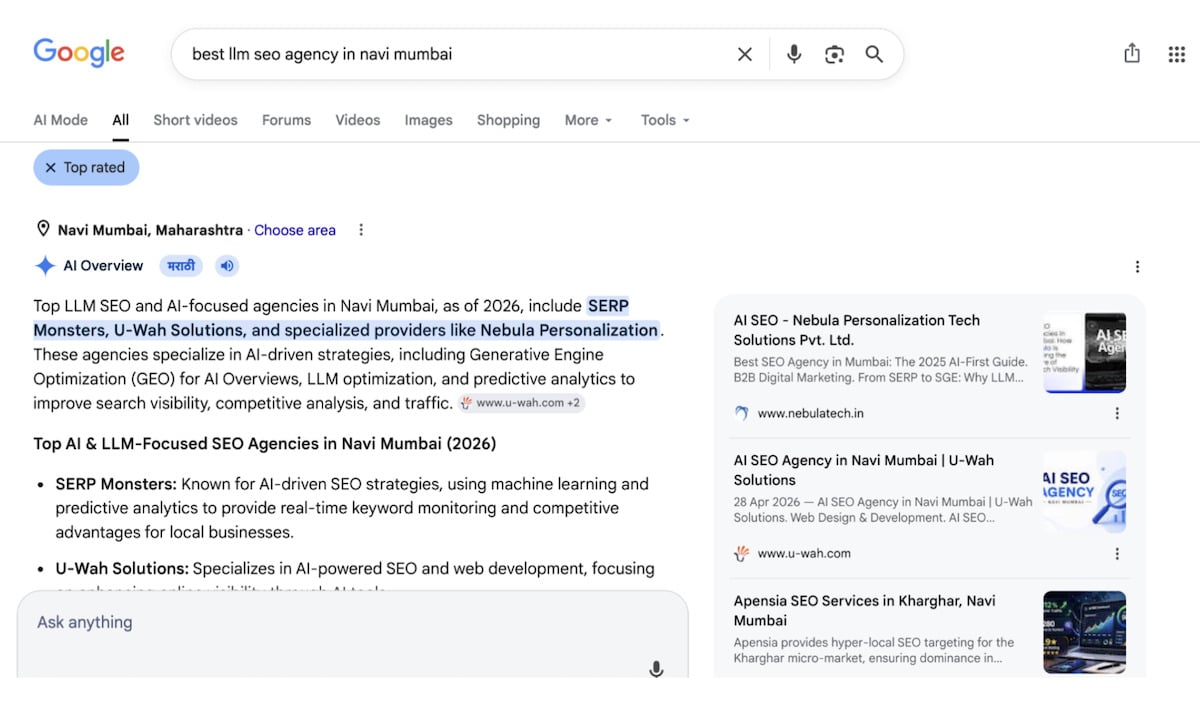This screenshot has width=1200, height=725.
Task: Listen to AI Overview with speaker icon
Action: 227,266
